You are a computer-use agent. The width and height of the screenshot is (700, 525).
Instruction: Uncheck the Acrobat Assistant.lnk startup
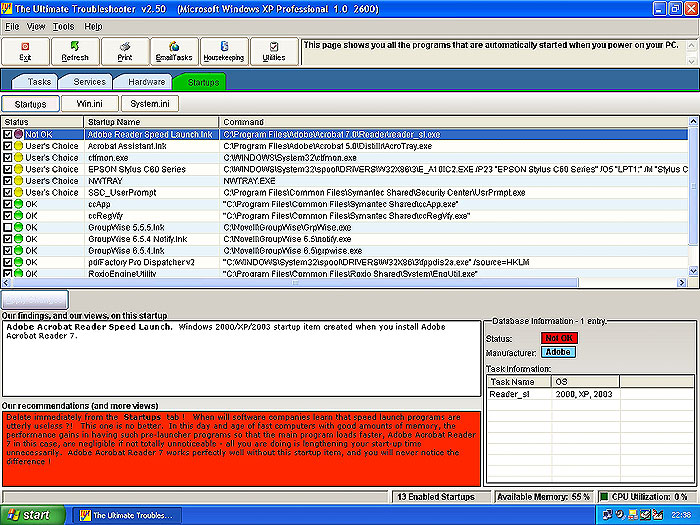pos(8,146)
